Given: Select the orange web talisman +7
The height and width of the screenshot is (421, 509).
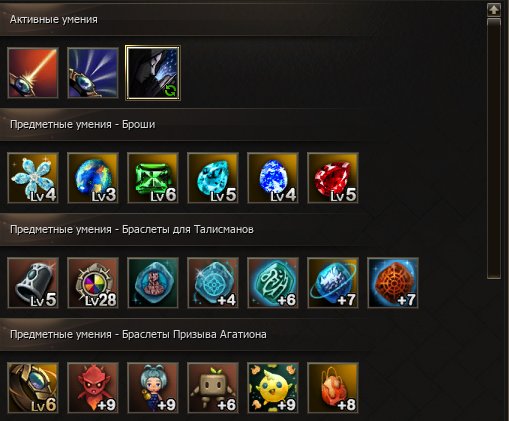Looking at the screenshot, I should pos(393,283).
